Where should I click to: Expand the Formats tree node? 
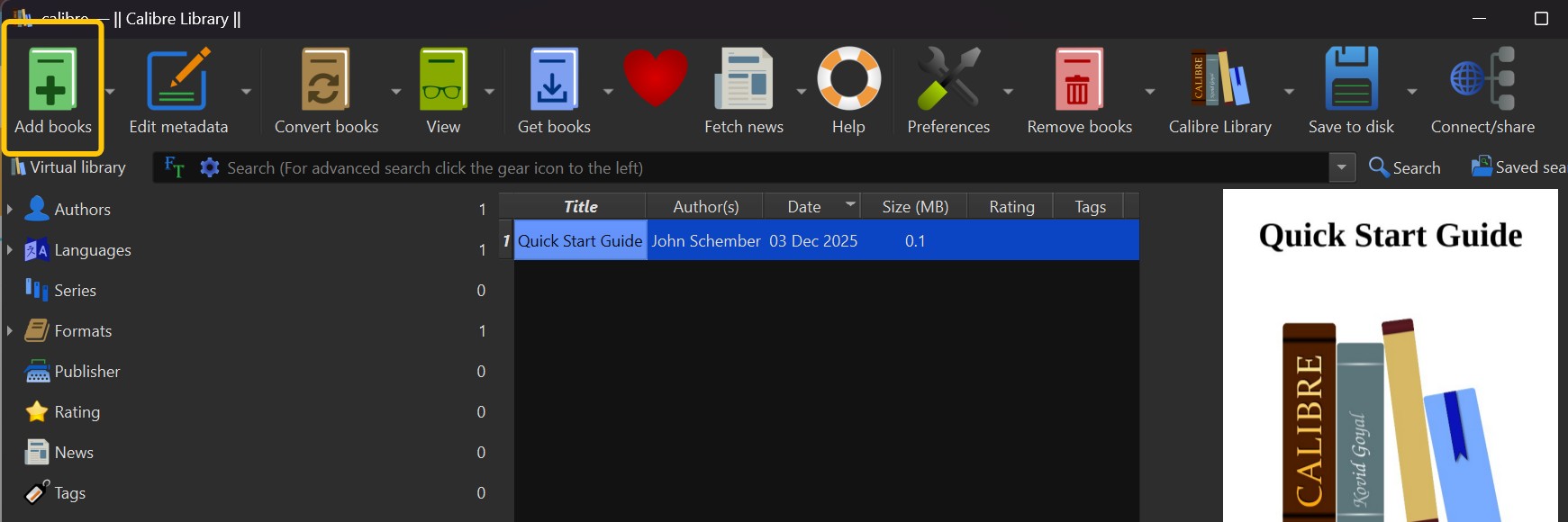tap(9, 330)
